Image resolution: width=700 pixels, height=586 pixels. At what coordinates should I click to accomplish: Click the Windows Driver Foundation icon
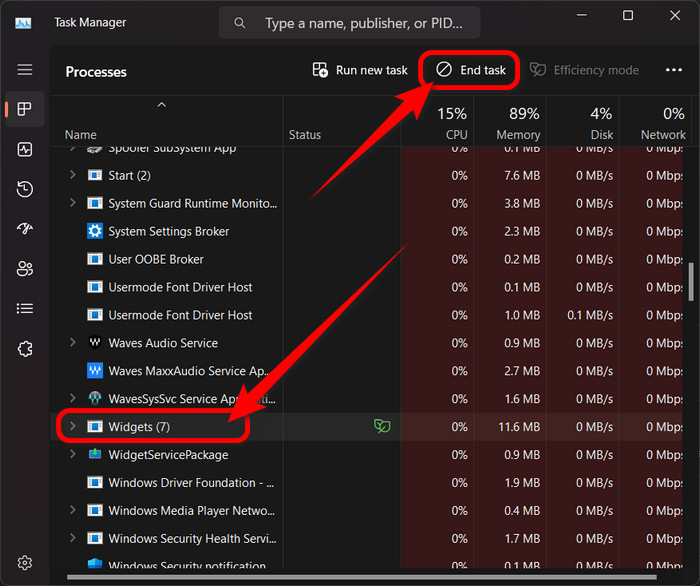tap(95, 482)
